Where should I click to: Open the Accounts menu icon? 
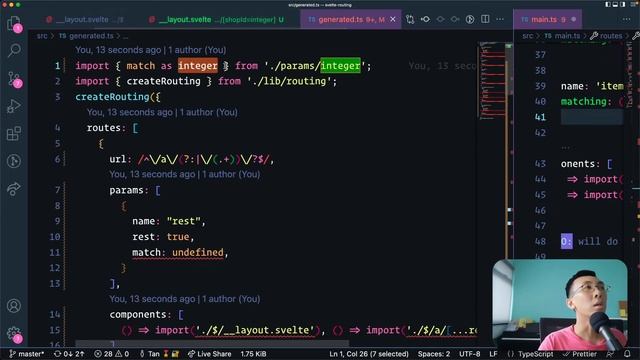(x=14, y=306)
